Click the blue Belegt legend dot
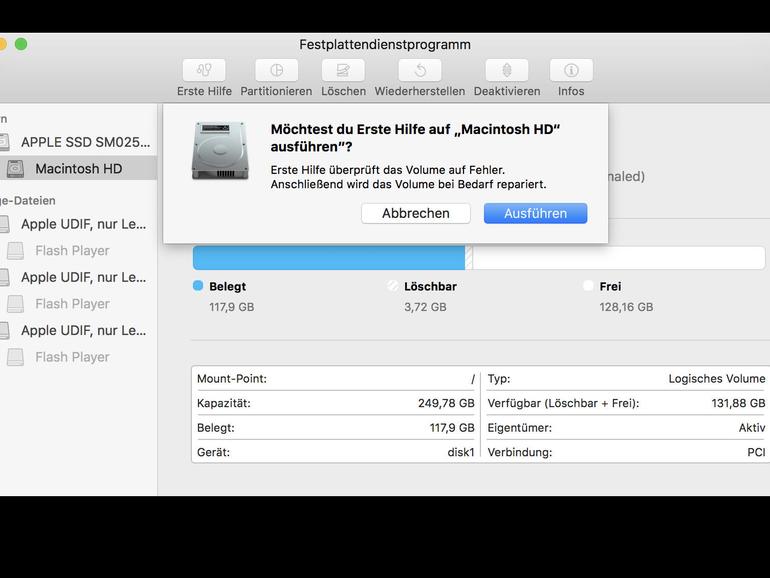Viewport: 770px width, 578px height. [x=198, y=286]
